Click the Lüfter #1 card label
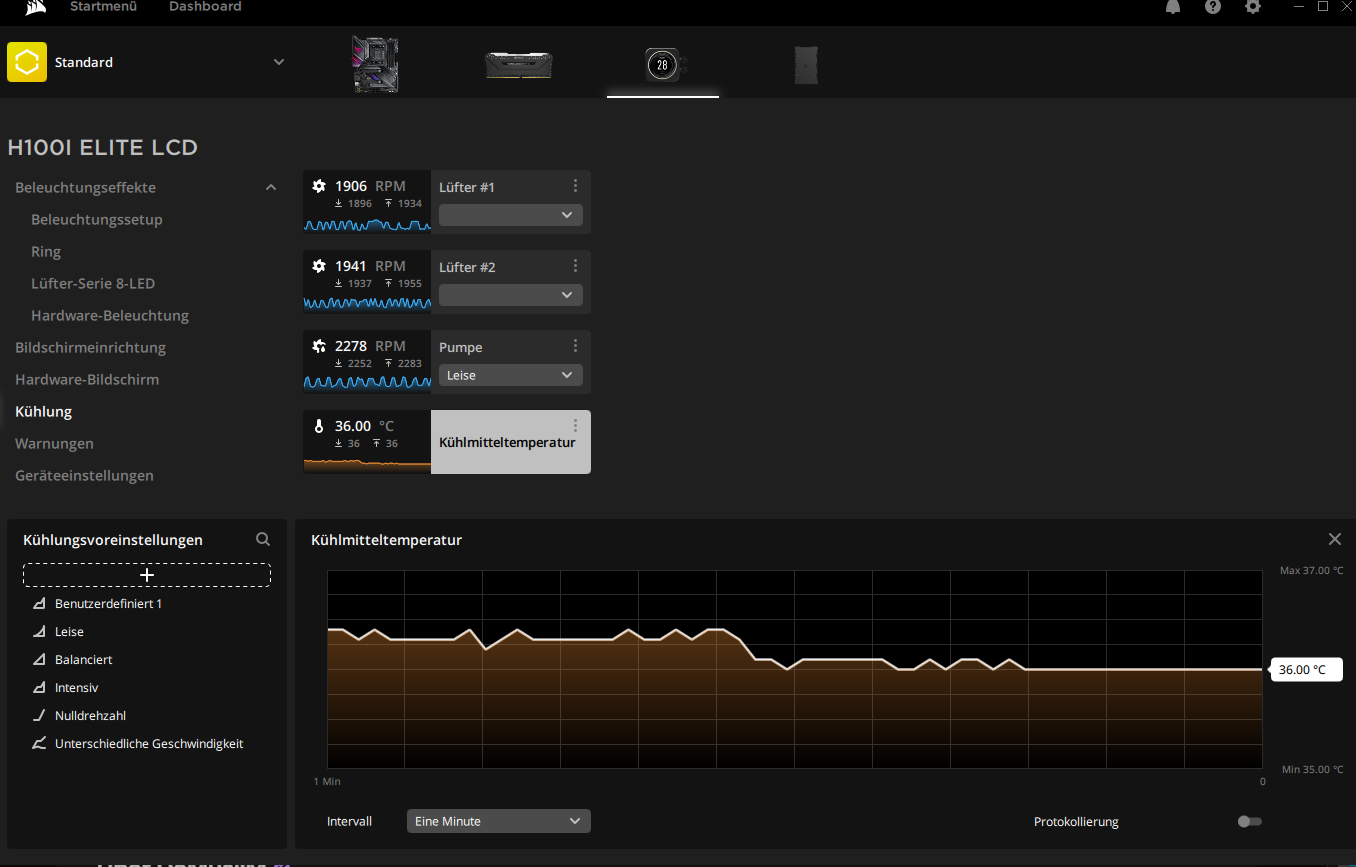Viewport: 1356px width, 867px height. [x=466, y=187]
